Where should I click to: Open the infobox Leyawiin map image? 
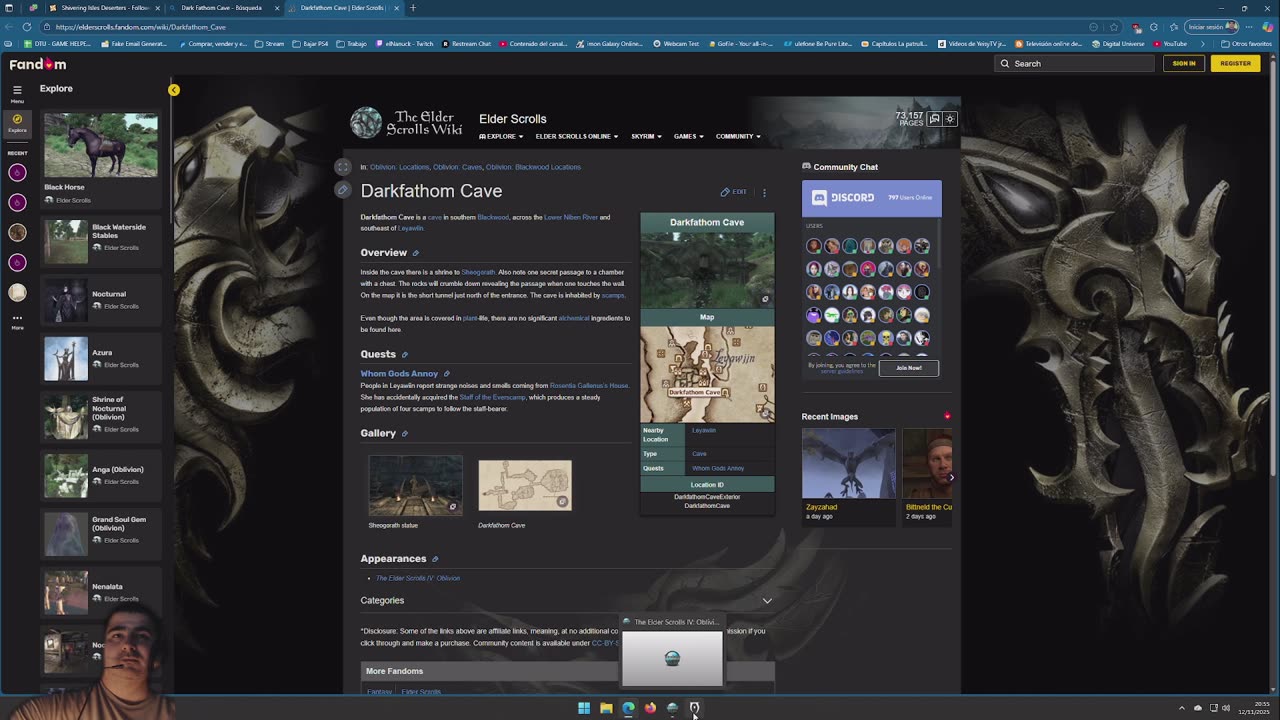tap(707, 373)
